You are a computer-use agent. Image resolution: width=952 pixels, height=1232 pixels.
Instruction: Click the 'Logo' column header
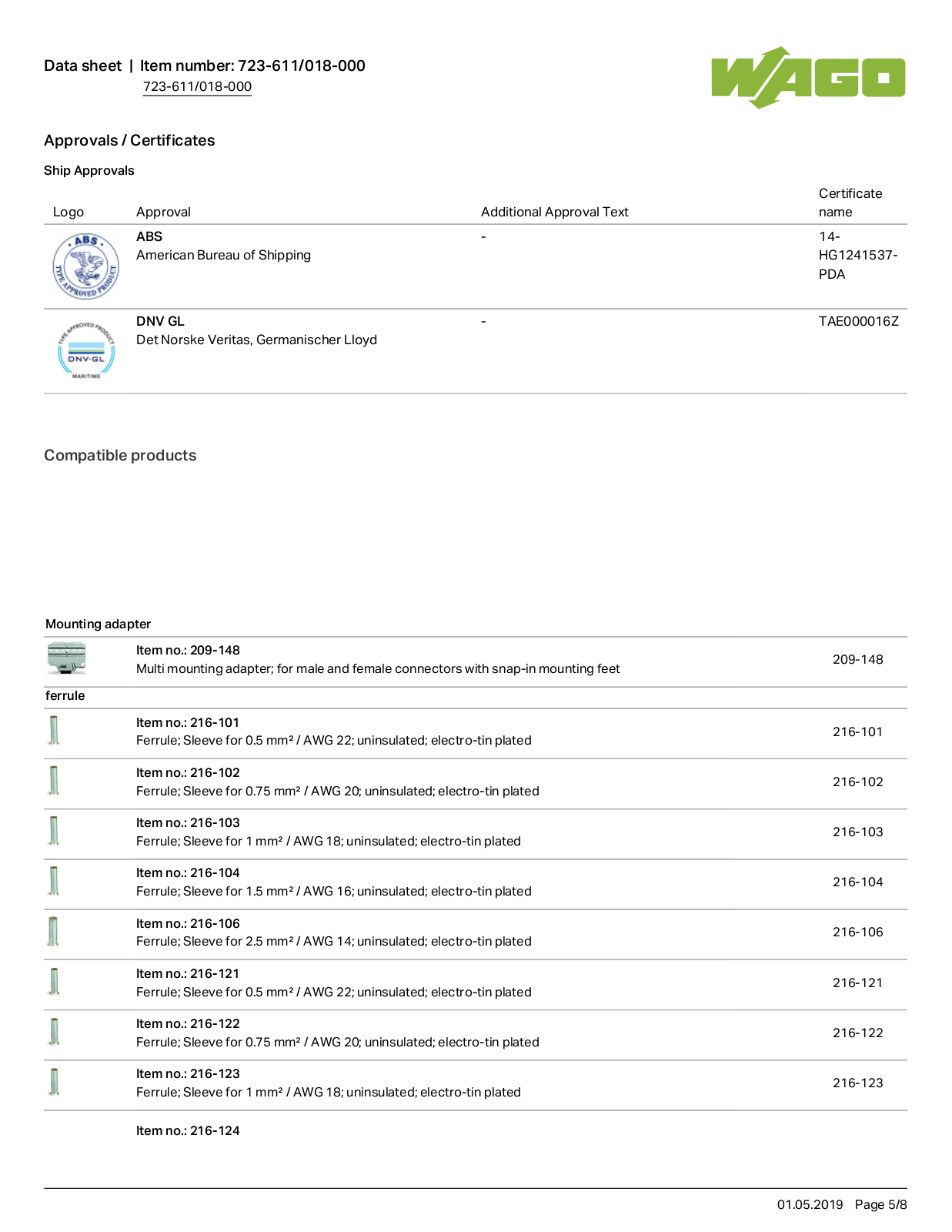68,212
